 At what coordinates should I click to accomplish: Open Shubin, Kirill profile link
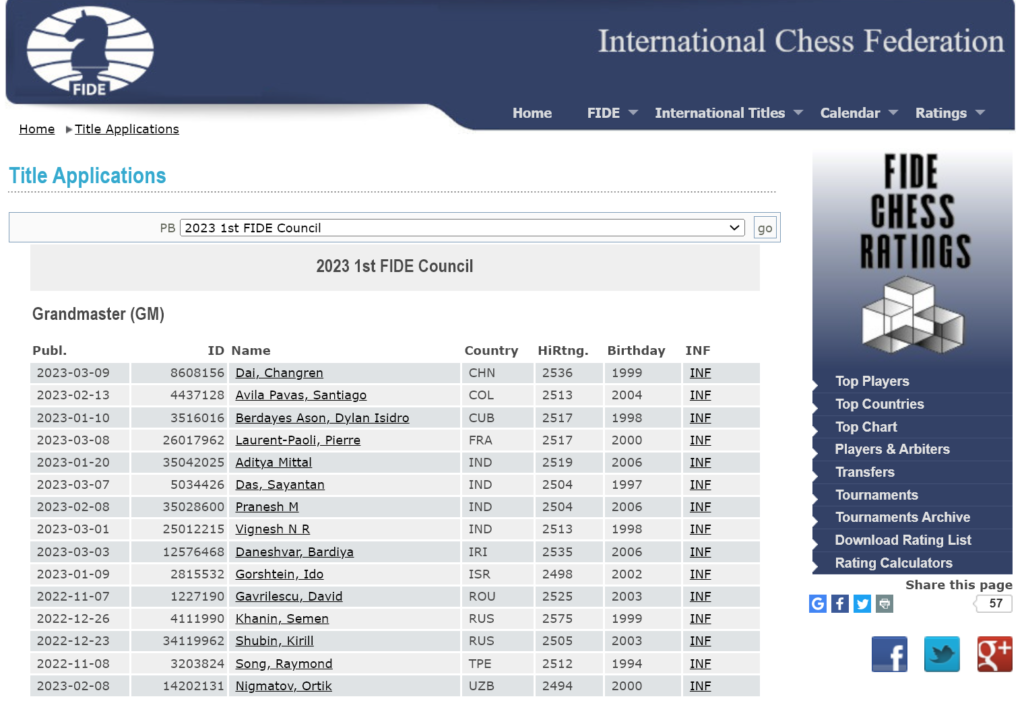click(274, 641)
